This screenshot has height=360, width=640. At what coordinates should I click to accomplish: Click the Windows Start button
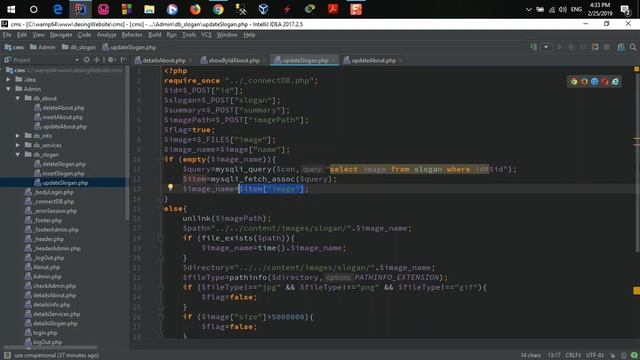pos(11,9)
